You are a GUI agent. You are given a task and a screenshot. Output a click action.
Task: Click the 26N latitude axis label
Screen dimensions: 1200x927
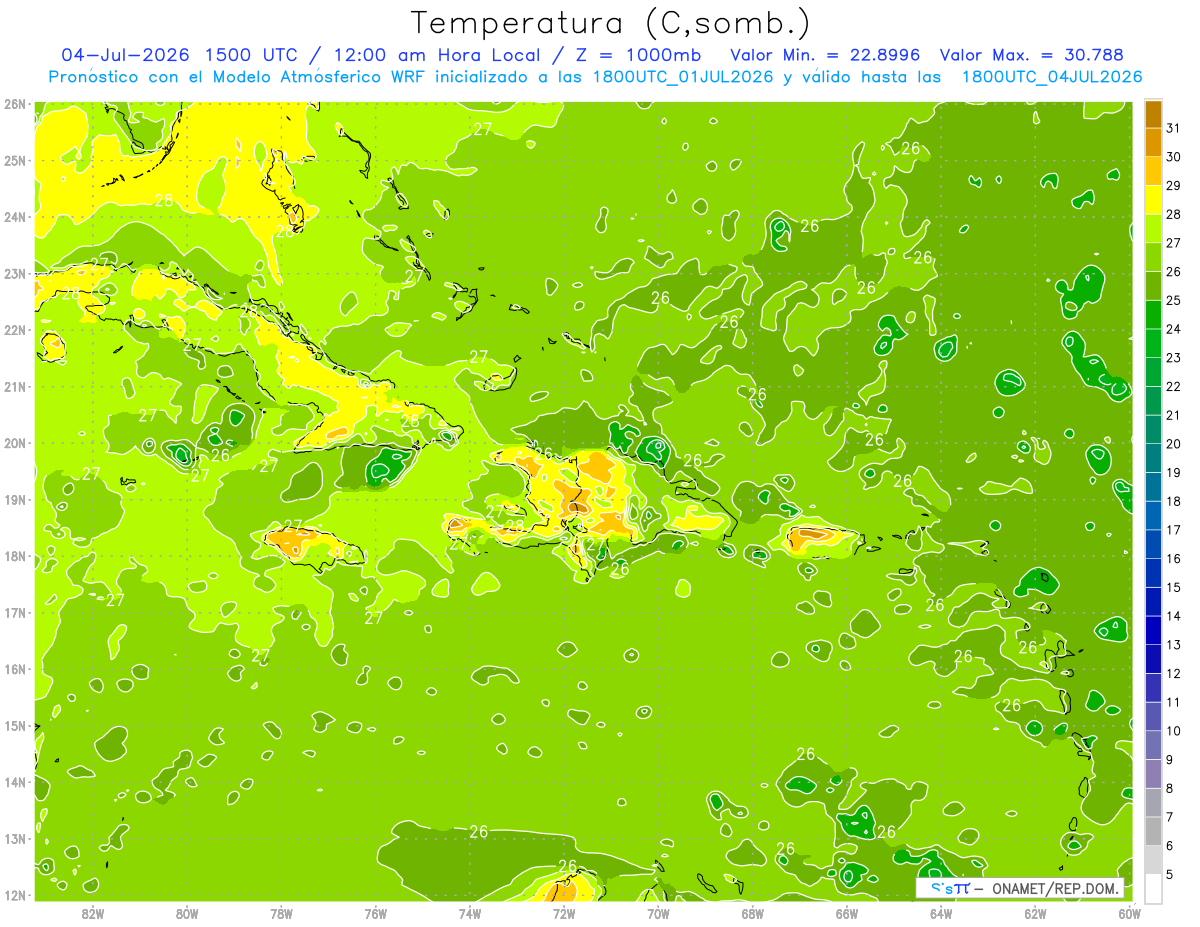click(x=14, y=103)
